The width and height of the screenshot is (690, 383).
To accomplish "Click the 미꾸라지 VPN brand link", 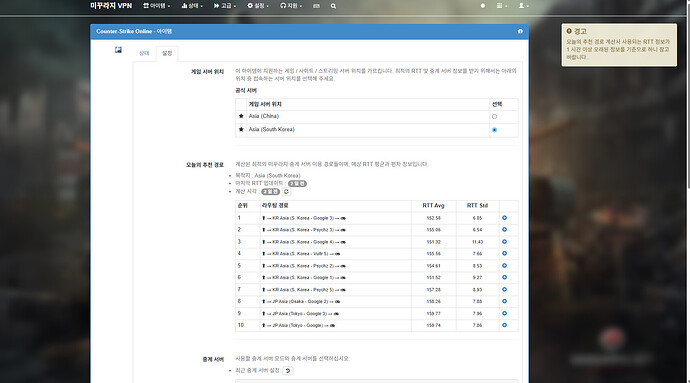I will coord(111,6).
